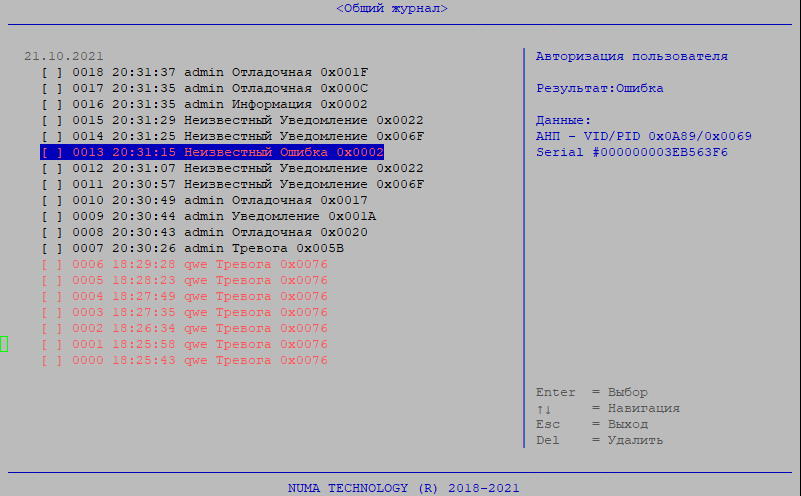Tick checkbox for log entry 0017
Screen dimensions: 801x496
(x=52, y=89)
